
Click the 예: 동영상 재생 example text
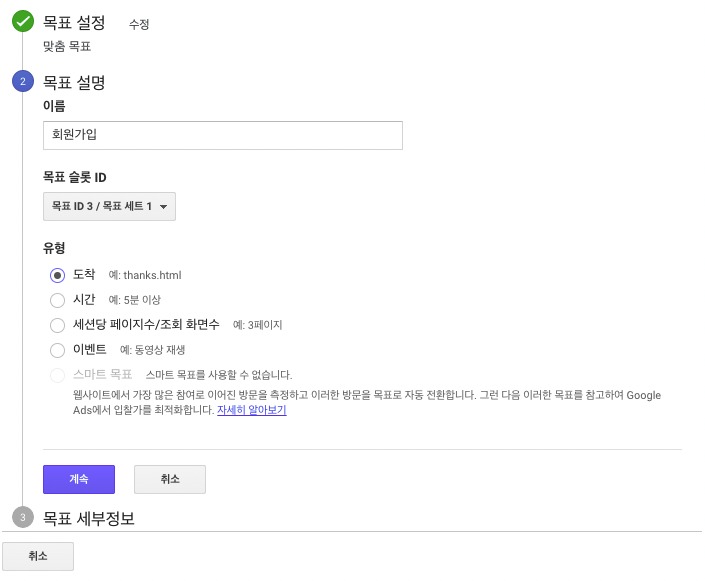[x=152, y=350]
